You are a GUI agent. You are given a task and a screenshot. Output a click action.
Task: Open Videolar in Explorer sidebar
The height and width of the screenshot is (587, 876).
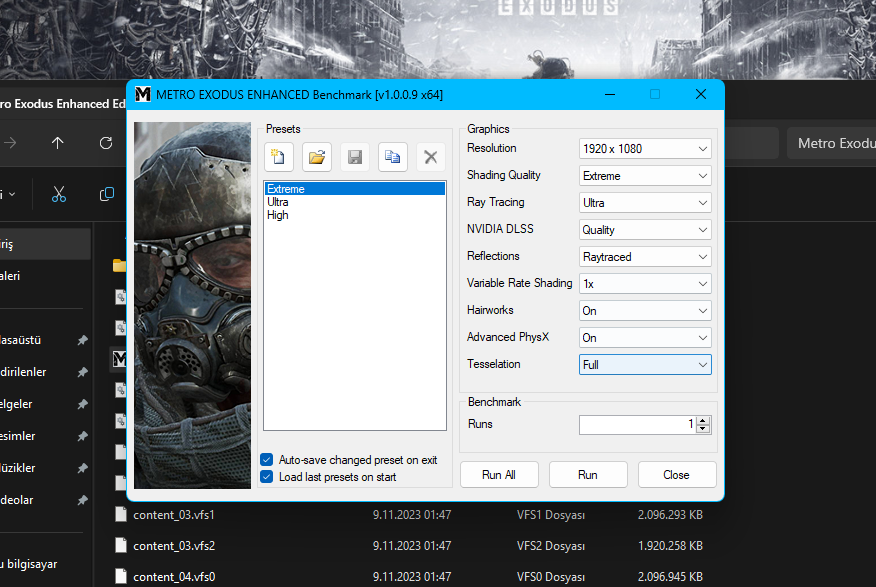[x=16, y=500]
